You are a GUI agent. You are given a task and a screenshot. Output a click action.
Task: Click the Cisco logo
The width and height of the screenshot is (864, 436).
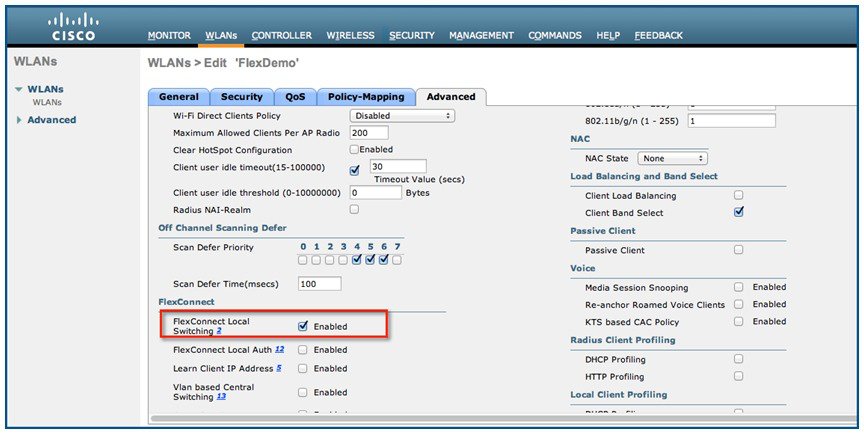[73, 27]
